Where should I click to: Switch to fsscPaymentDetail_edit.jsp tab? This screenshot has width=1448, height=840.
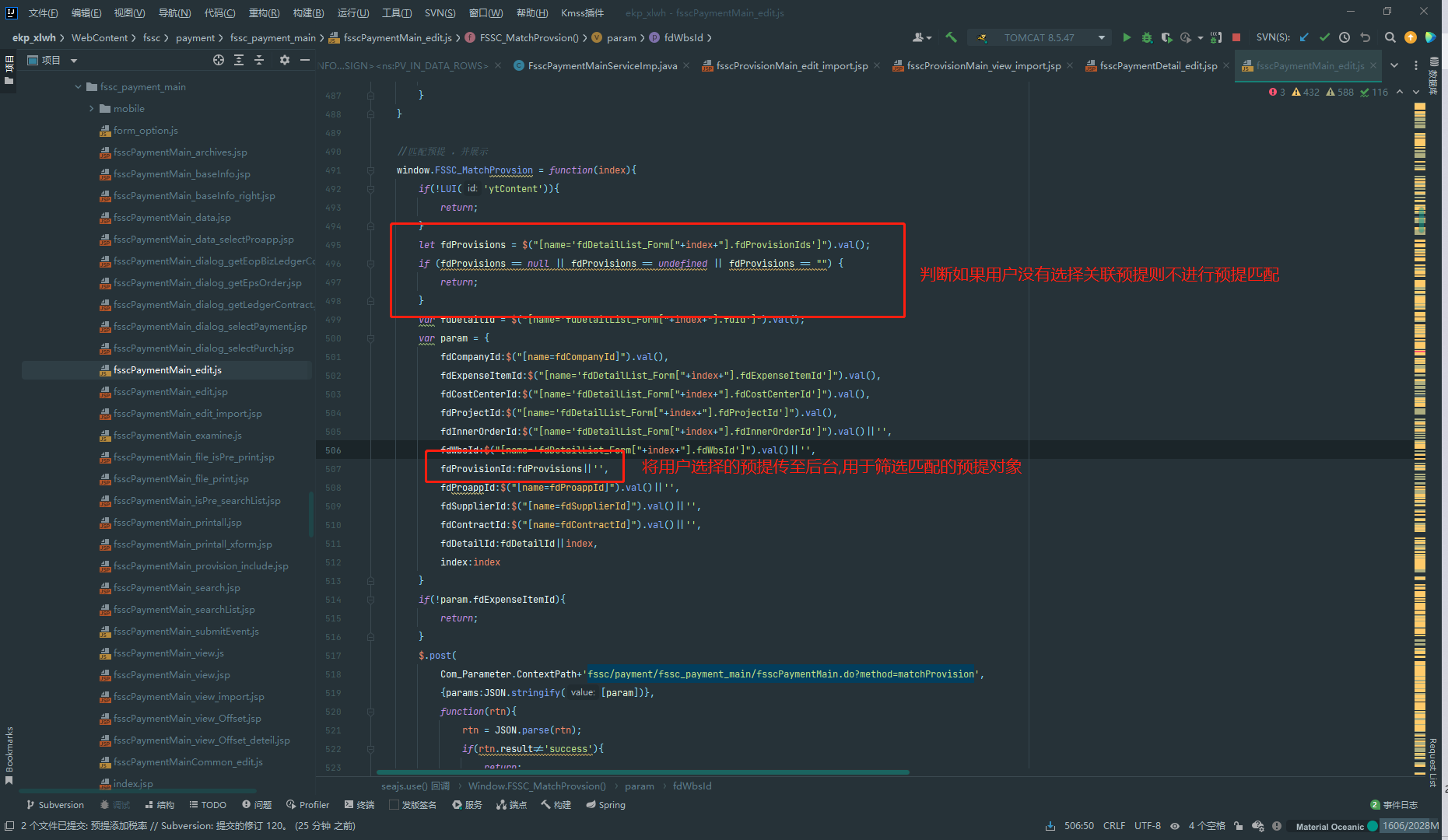pos(1158,66)
